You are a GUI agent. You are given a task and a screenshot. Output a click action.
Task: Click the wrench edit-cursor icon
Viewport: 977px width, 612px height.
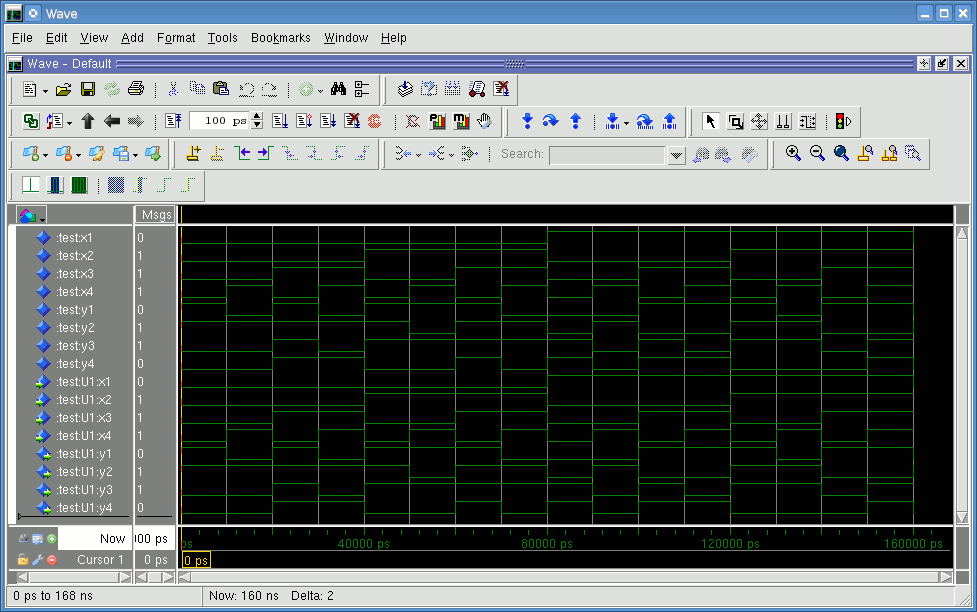37,560
